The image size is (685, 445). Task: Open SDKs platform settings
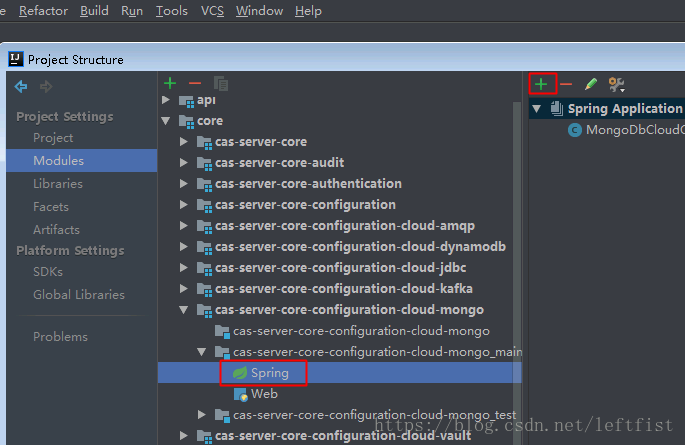click(48, 272)
